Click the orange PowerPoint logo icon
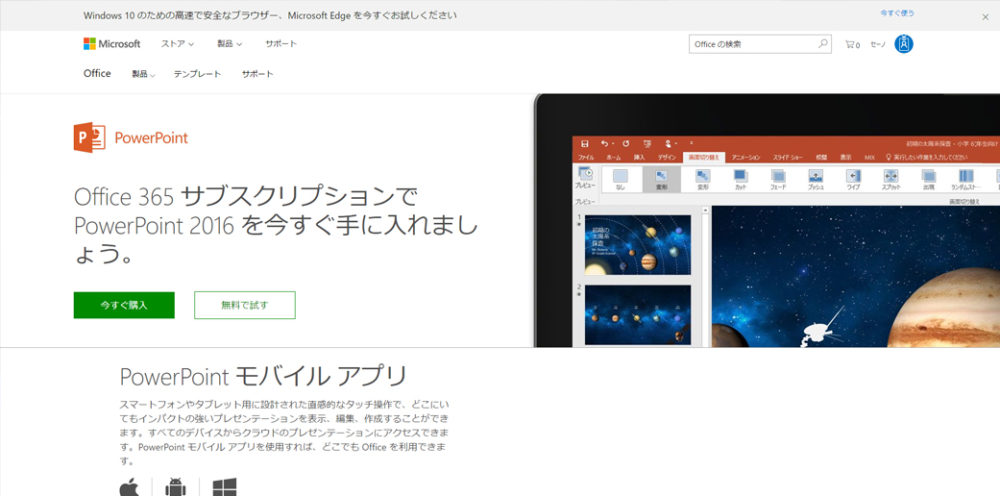The image size is (1000, 496). click(x=89, y=137)
